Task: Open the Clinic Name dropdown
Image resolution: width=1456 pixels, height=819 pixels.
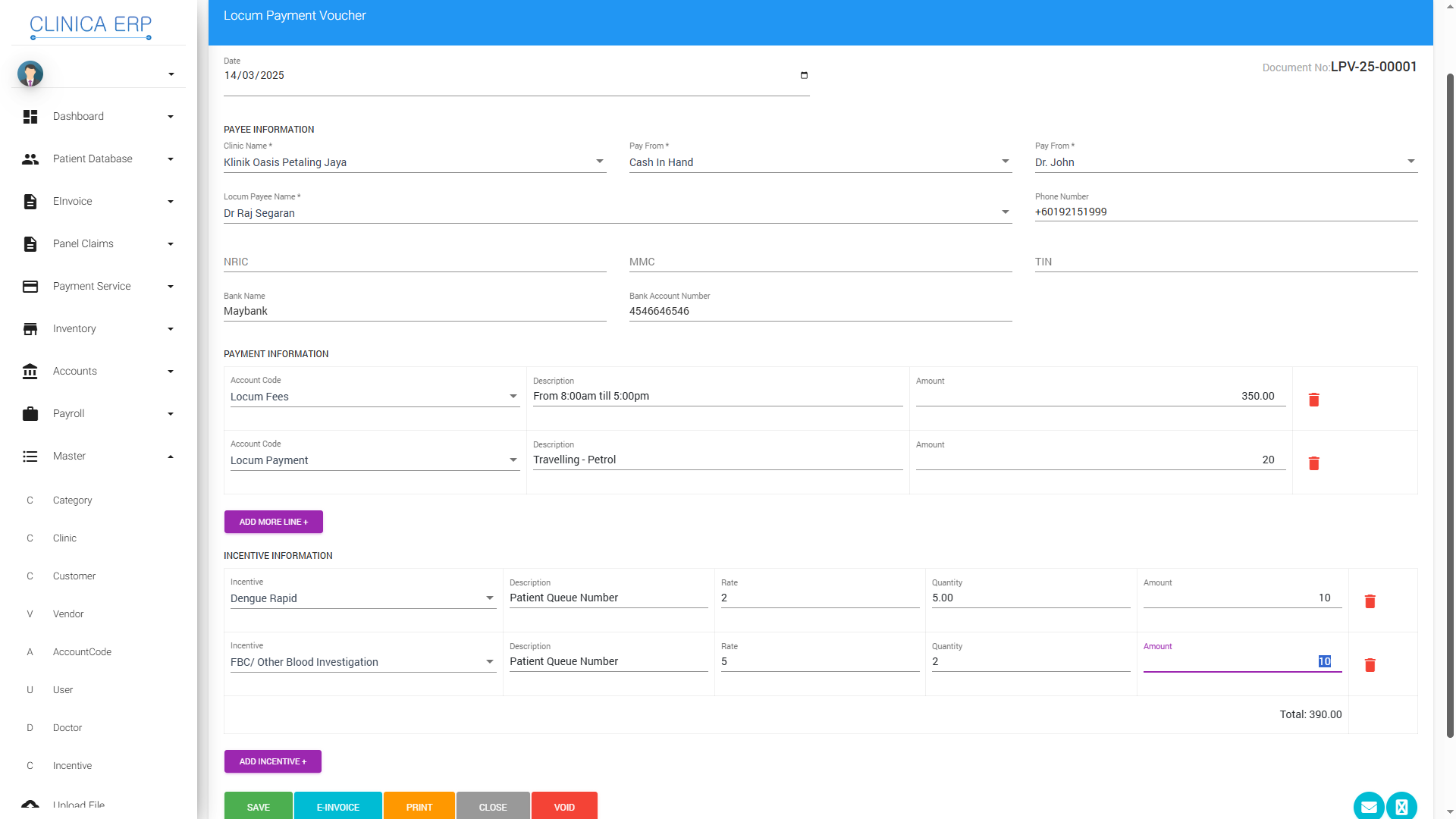Action: tap(599, 162)
